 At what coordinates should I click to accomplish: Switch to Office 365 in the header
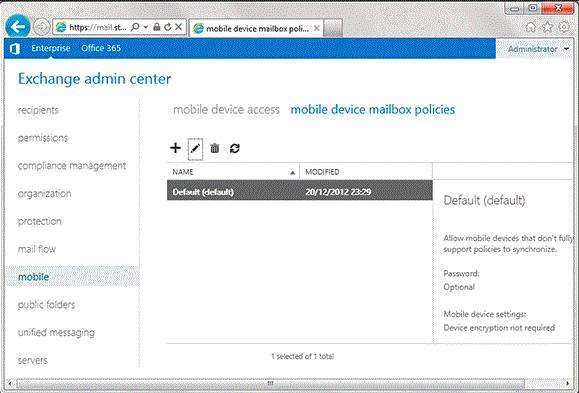101,48
